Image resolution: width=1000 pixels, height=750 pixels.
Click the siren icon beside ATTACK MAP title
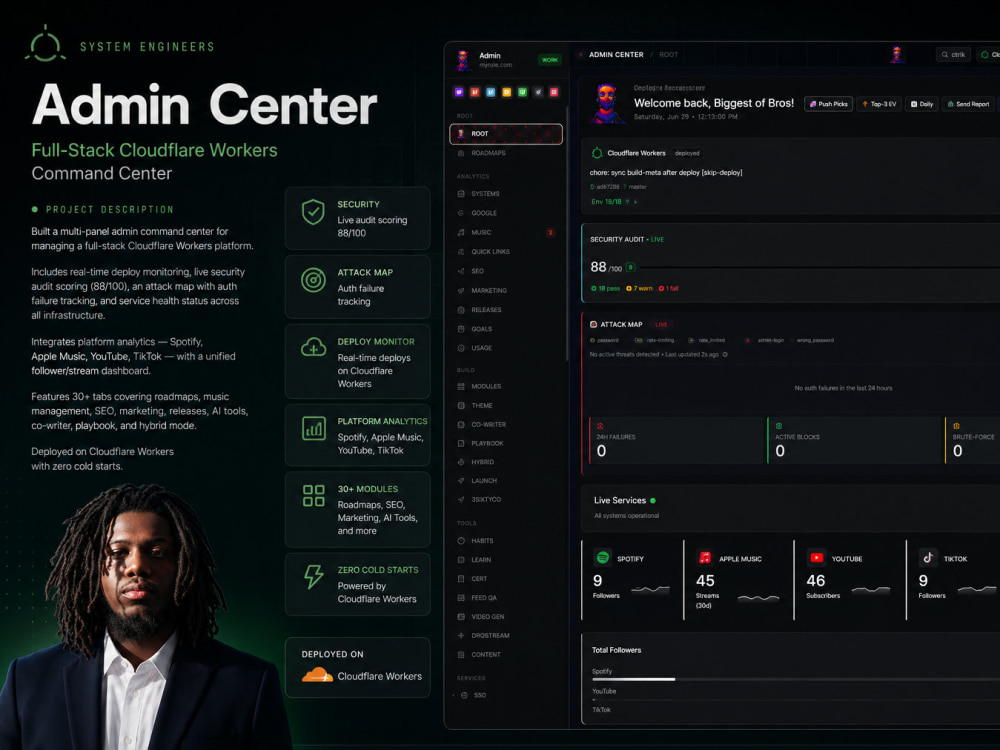[x=594, y=324]
